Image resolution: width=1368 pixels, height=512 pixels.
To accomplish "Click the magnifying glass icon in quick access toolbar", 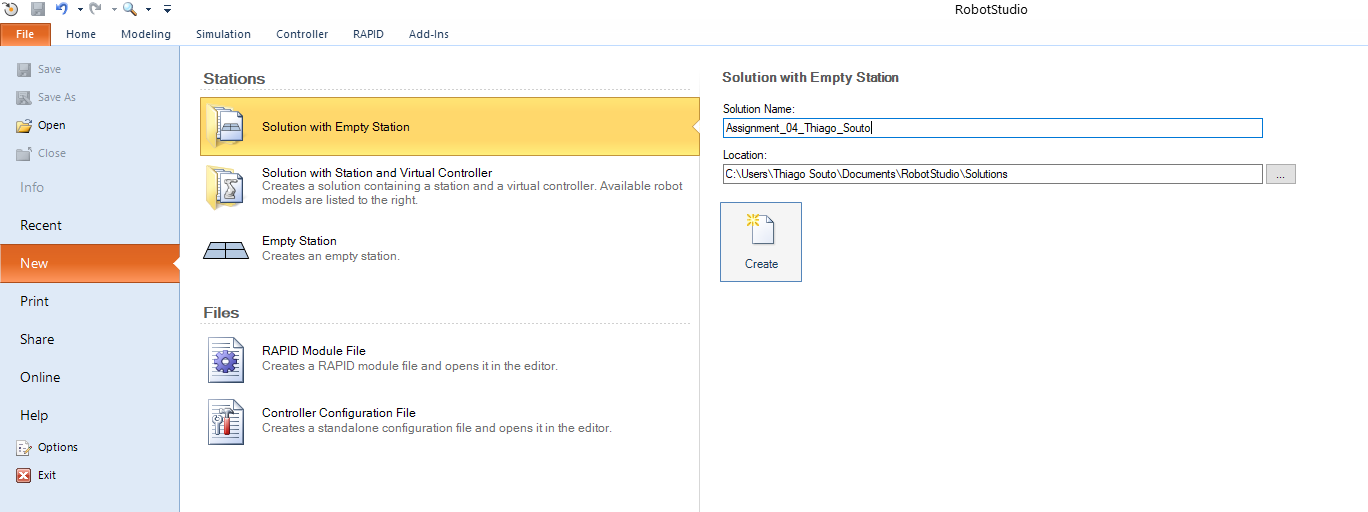I will tap(130, 9).
